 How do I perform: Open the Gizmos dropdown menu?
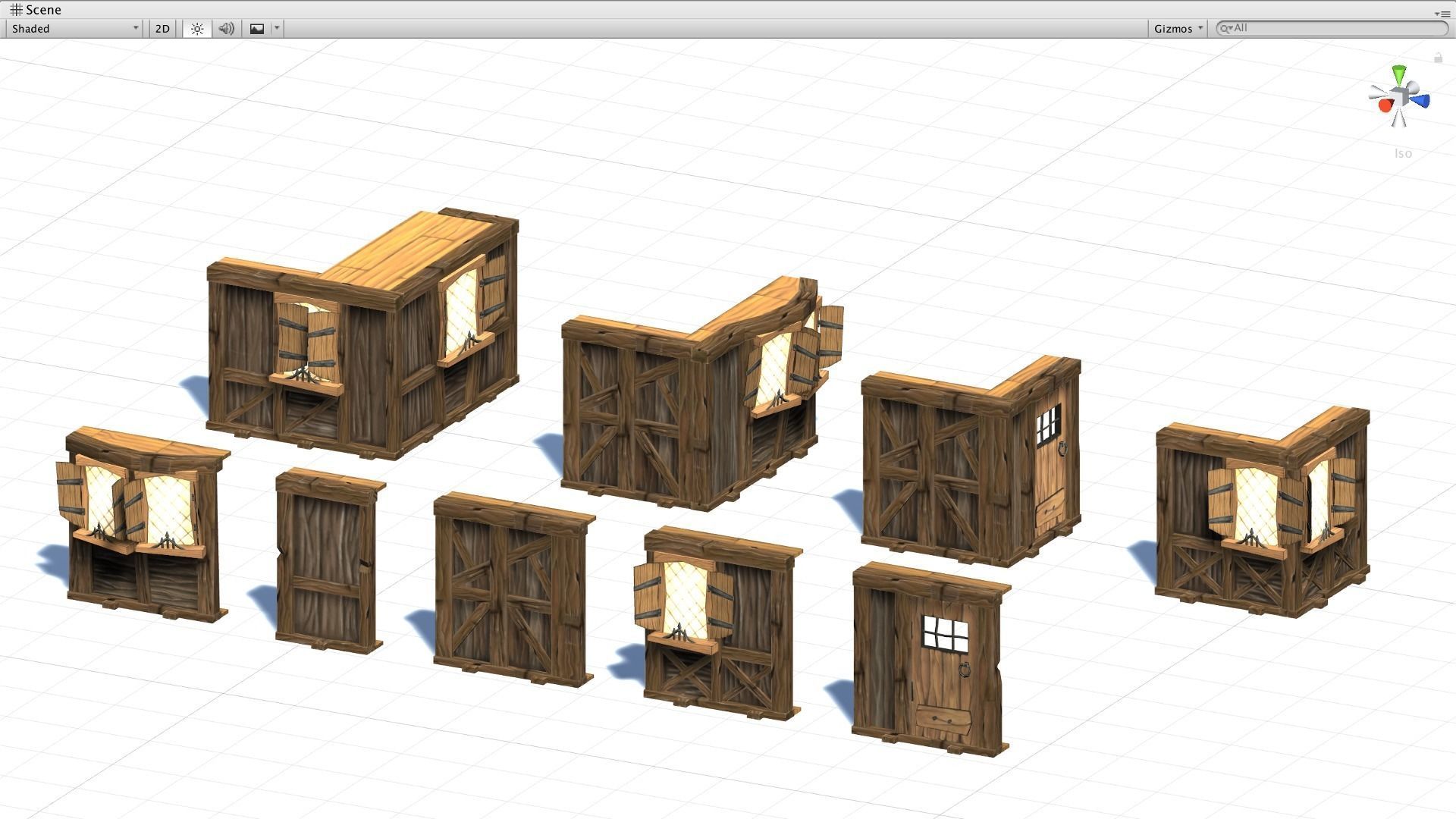coord(1178,29)
